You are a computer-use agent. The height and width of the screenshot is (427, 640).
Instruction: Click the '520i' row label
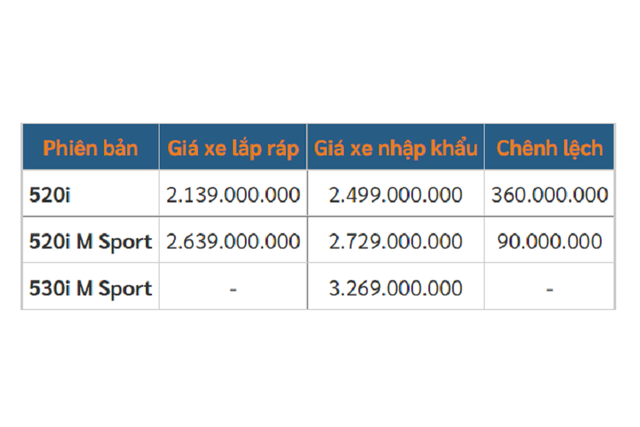click(x=49, y=194)
